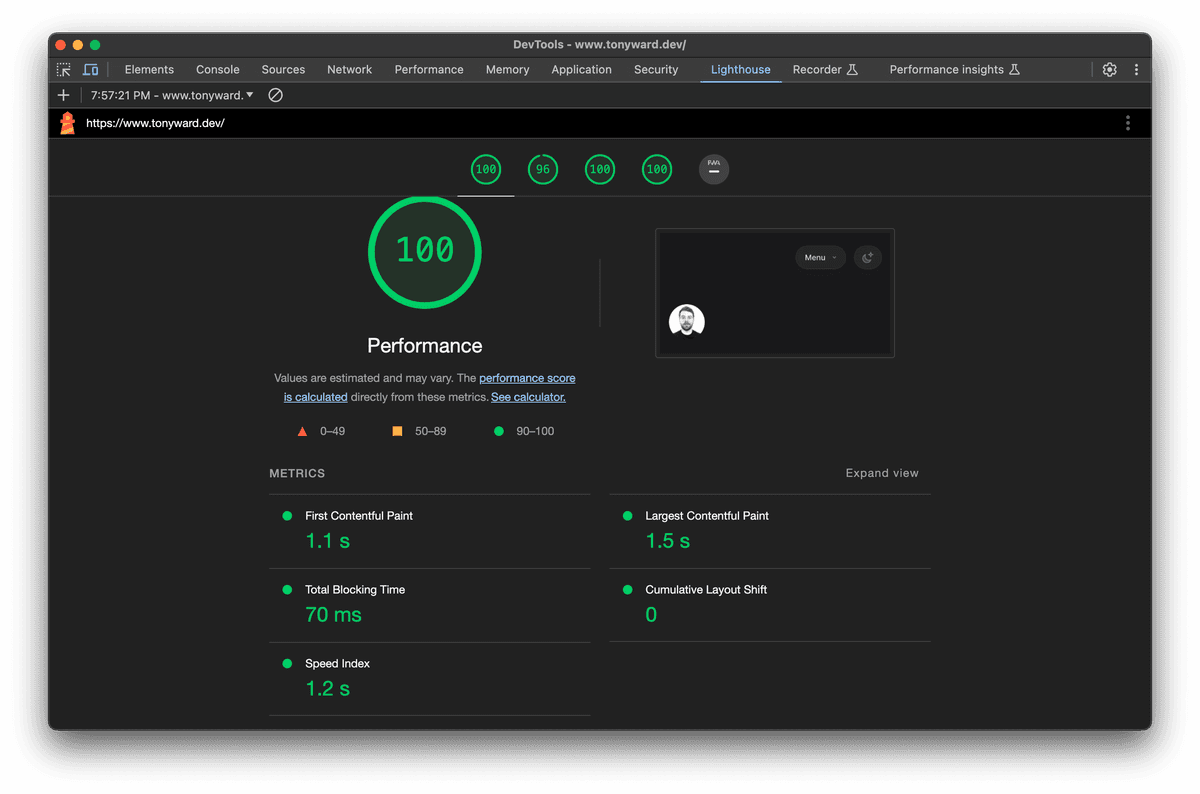Select the first 100 score gauge
Screen dimensions: 1200x794
pyautogui.click(x=486, y=169)
